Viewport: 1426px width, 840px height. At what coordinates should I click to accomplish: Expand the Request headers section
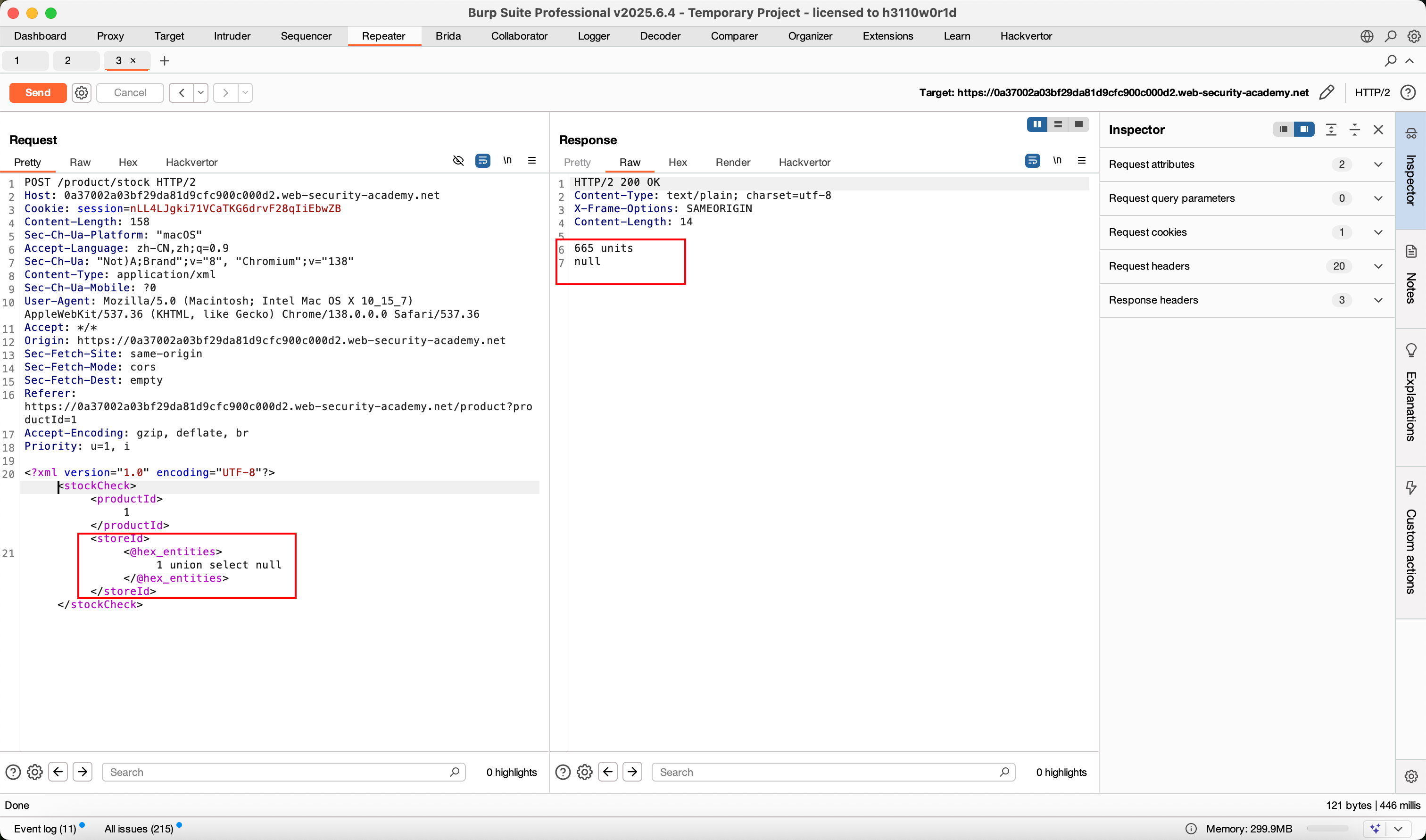tap(1246, 267)
